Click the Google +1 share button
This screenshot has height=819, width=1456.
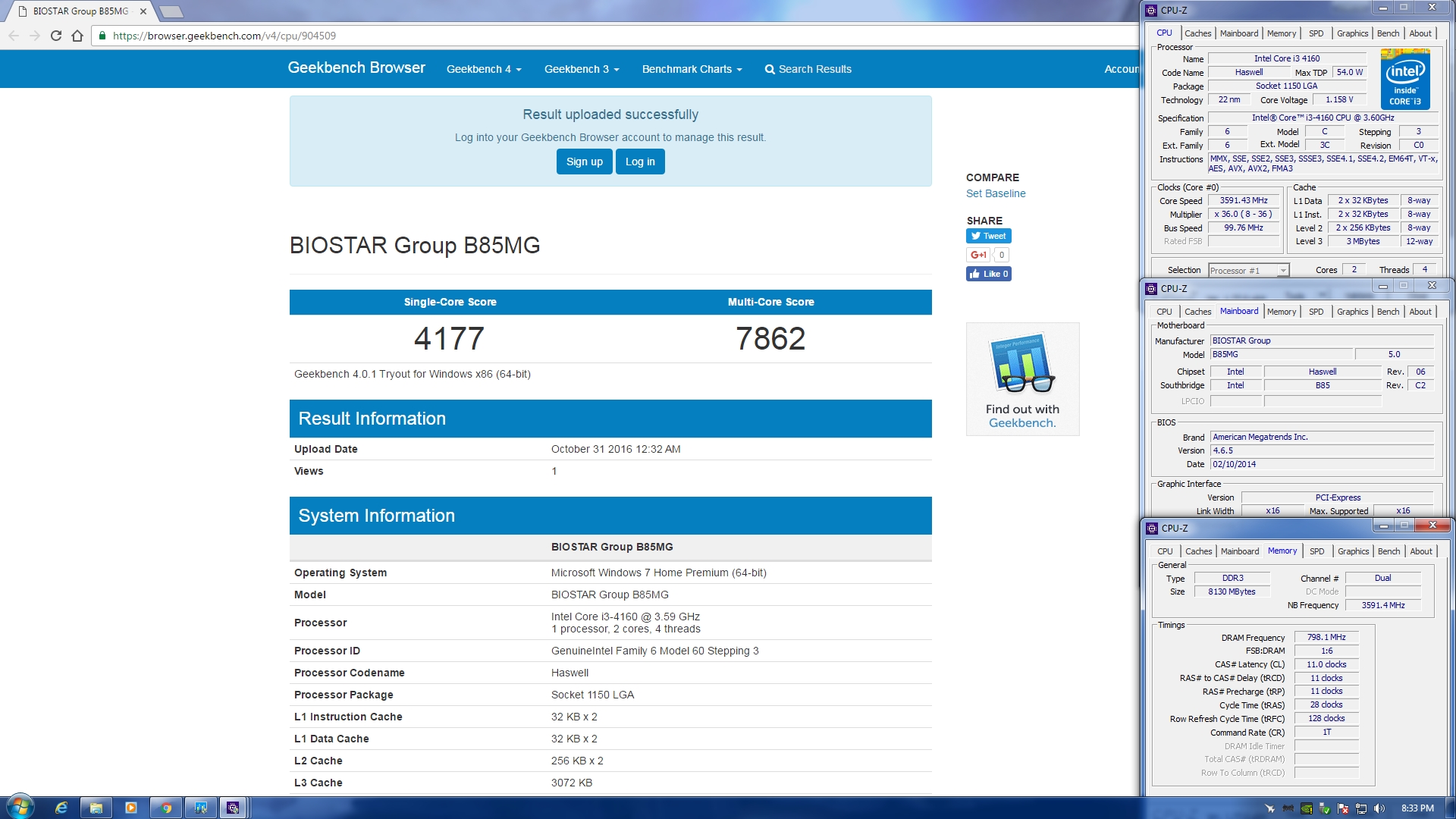(x=978, y=255)
